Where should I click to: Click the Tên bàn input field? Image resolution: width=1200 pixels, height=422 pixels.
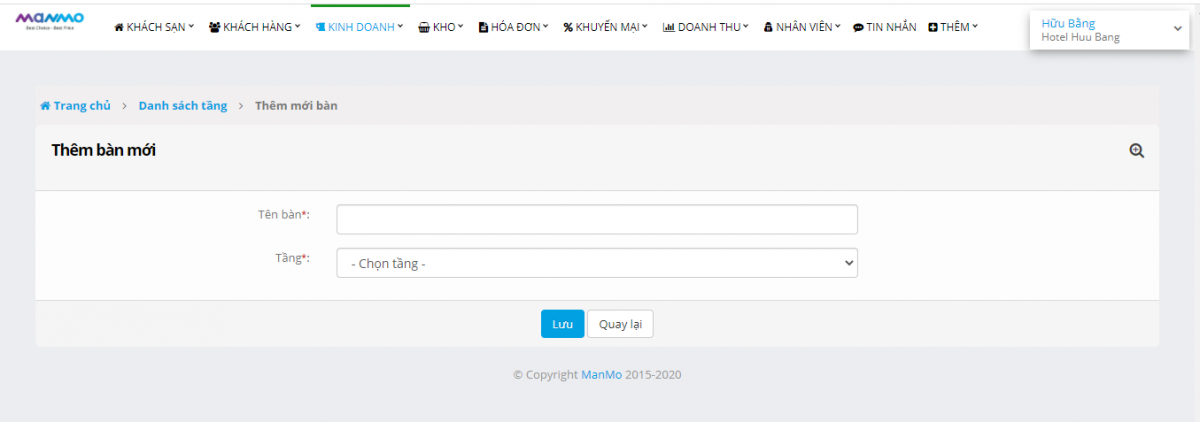[x=597, y=219]
